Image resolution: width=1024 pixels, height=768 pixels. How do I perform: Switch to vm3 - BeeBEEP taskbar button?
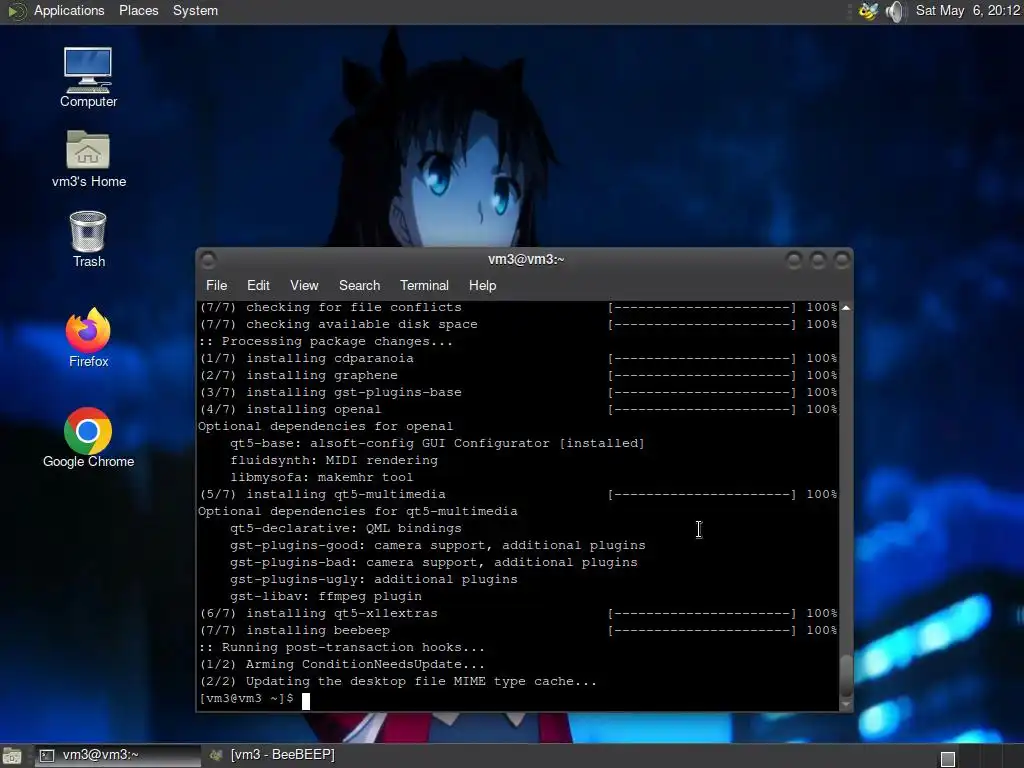point(272,755)
